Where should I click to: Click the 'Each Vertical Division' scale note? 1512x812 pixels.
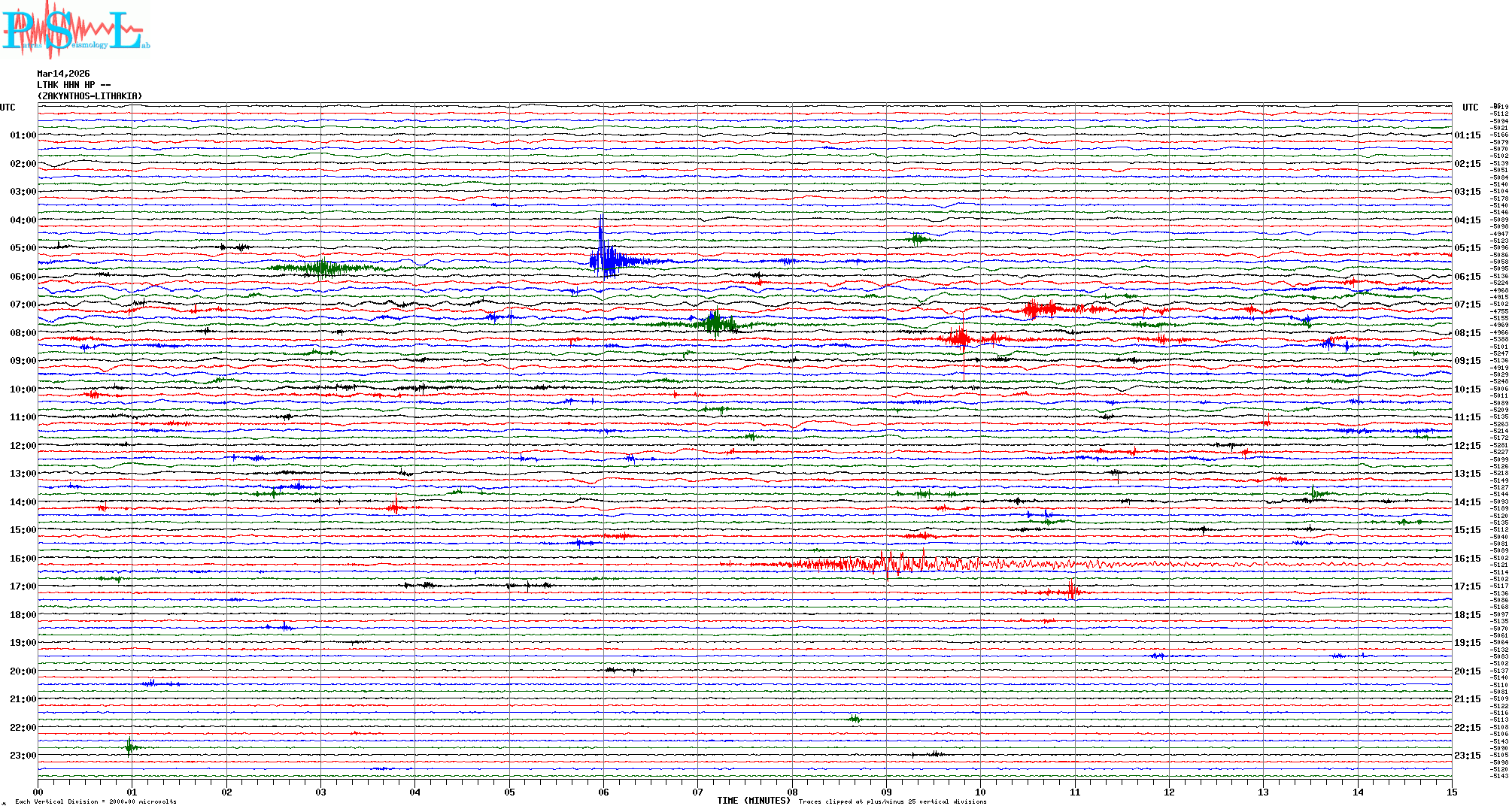pos(96,802)
